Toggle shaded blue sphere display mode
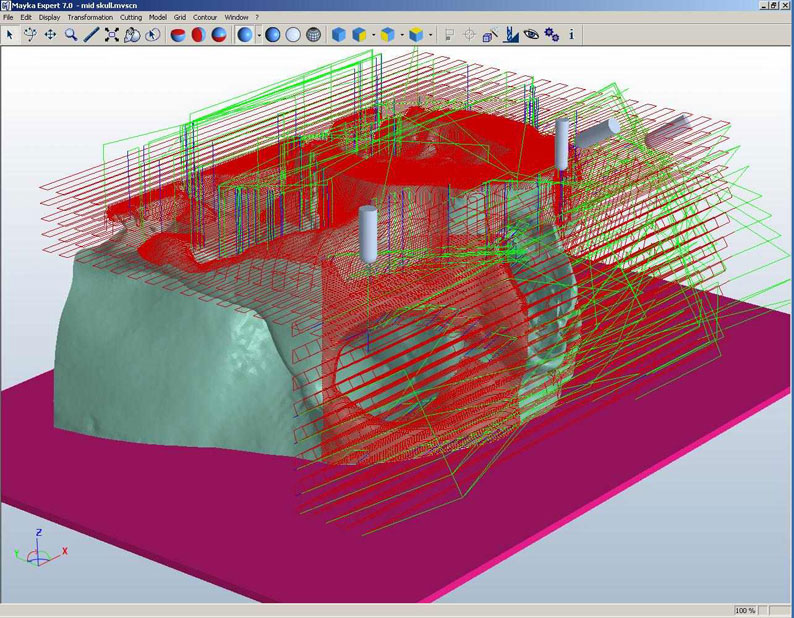The height and width of the screenshot is (618, 794). pyautogui.click(x=245, y=35)
